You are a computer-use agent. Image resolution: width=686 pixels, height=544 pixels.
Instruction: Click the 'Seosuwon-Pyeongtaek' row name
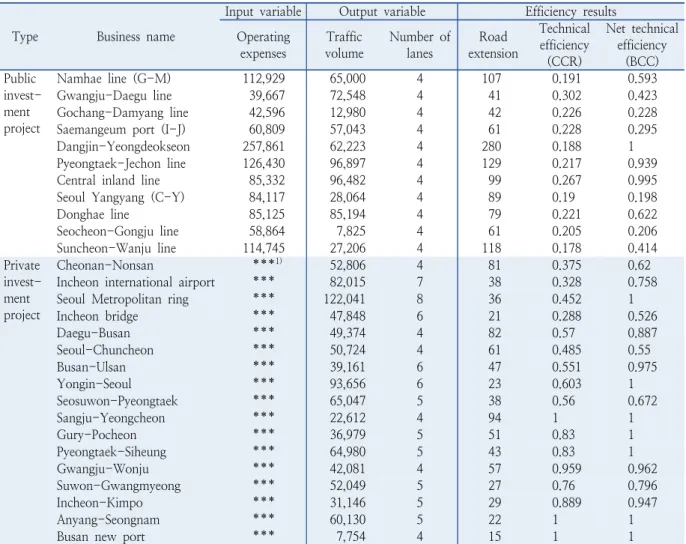point(117,401)
